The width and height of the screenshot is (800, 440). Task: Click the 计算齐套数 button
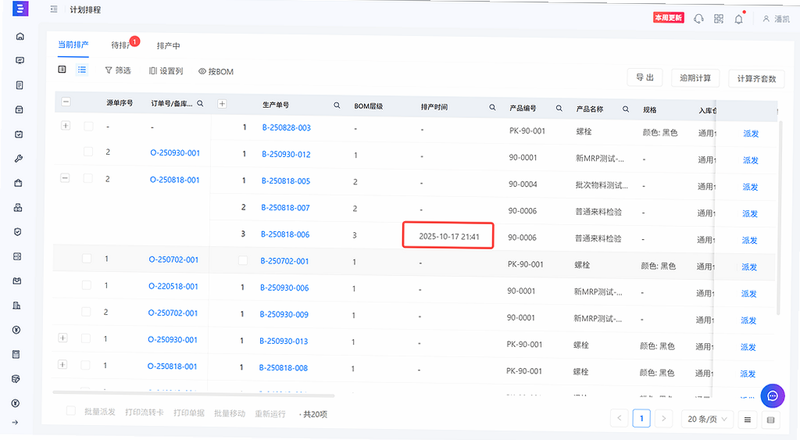[756, 79]
